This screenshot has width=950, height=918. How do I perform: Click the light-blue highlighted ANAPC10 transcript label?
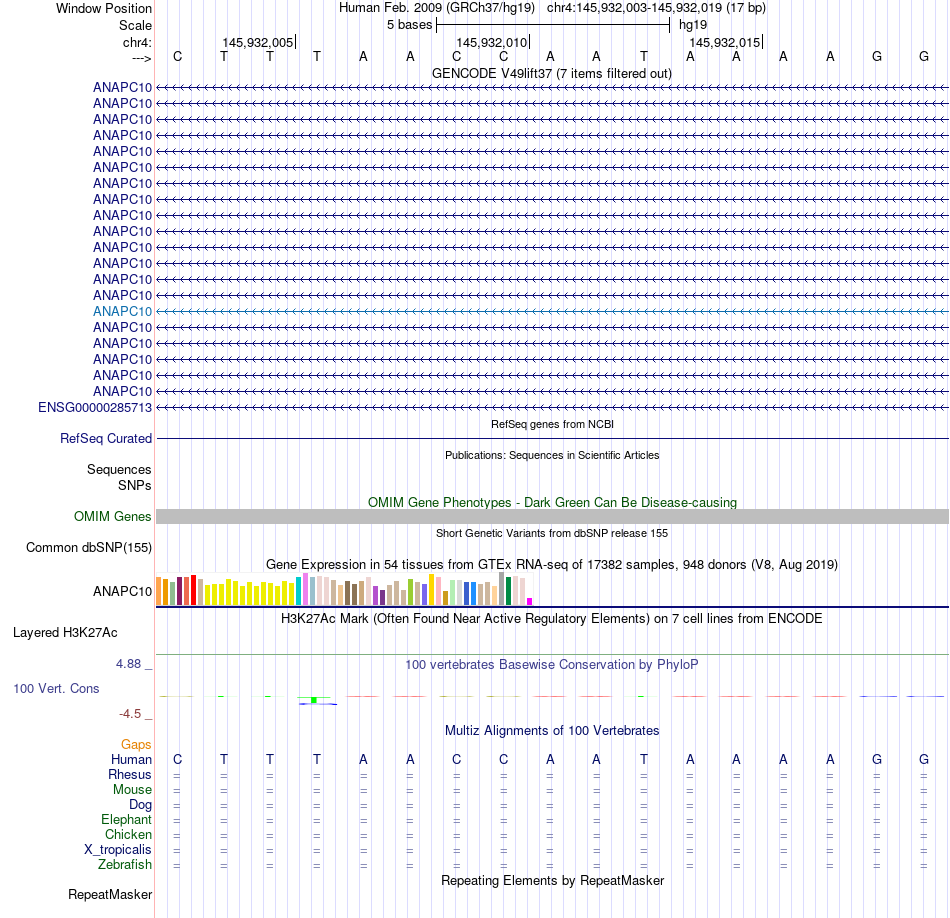(122, 311)
